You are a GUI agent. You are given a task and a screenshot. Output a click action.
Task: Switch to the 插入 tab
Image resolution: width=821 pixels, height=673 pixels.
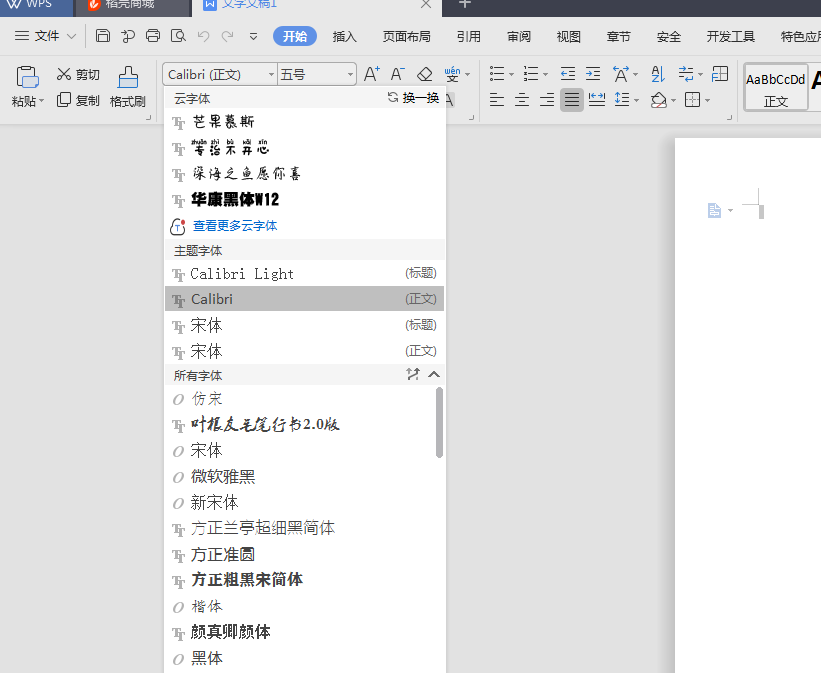click(345, 36)
